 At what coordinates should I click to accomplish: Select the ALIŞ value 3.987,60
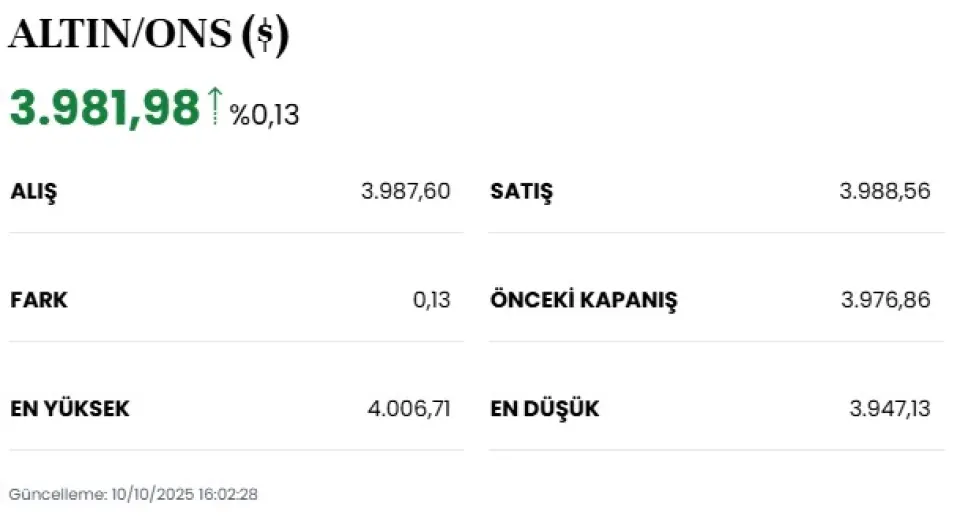[x=405, y=191]
